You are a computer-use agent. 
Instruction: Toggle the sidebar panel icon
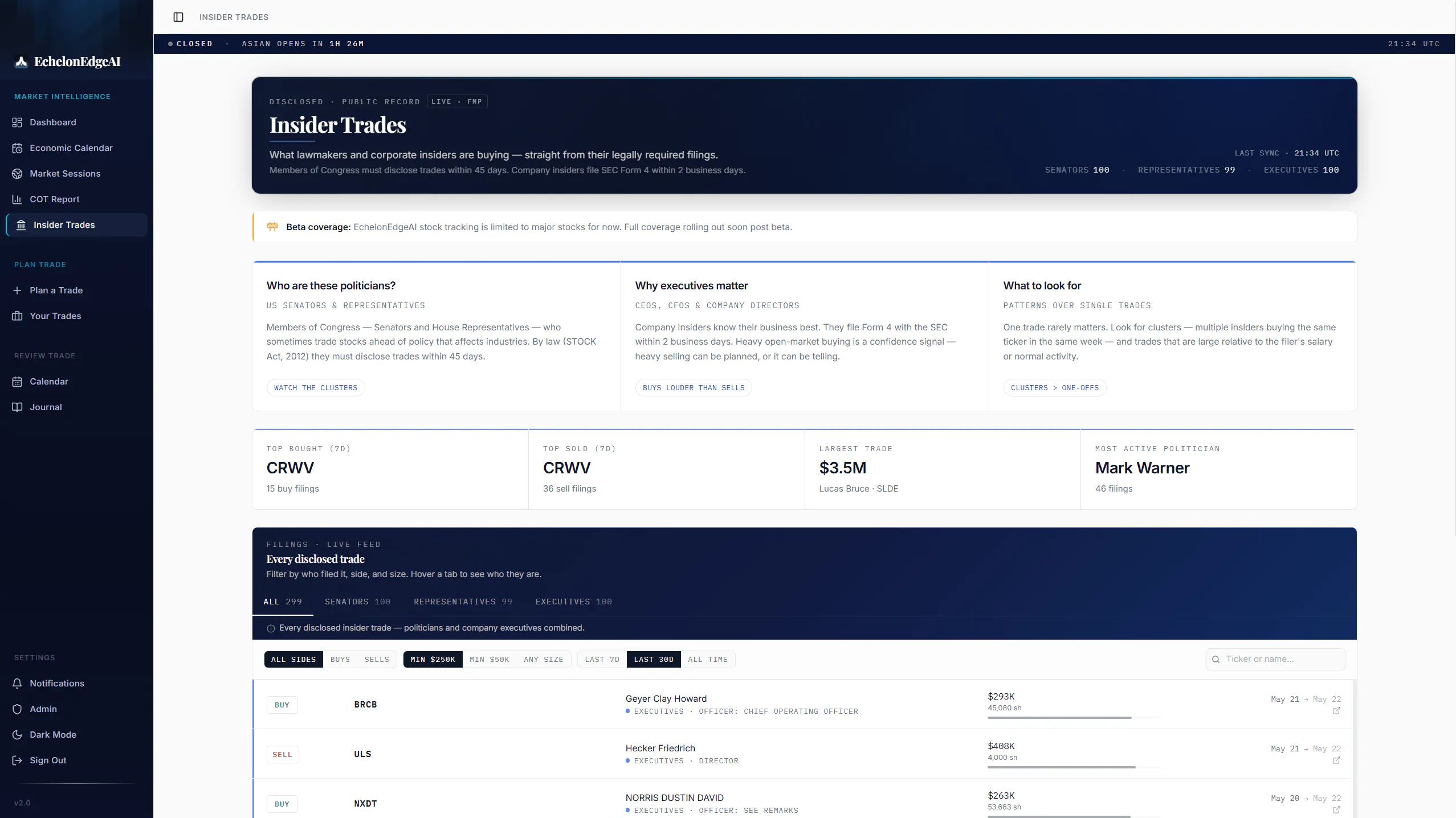click(x=178, y=17)
